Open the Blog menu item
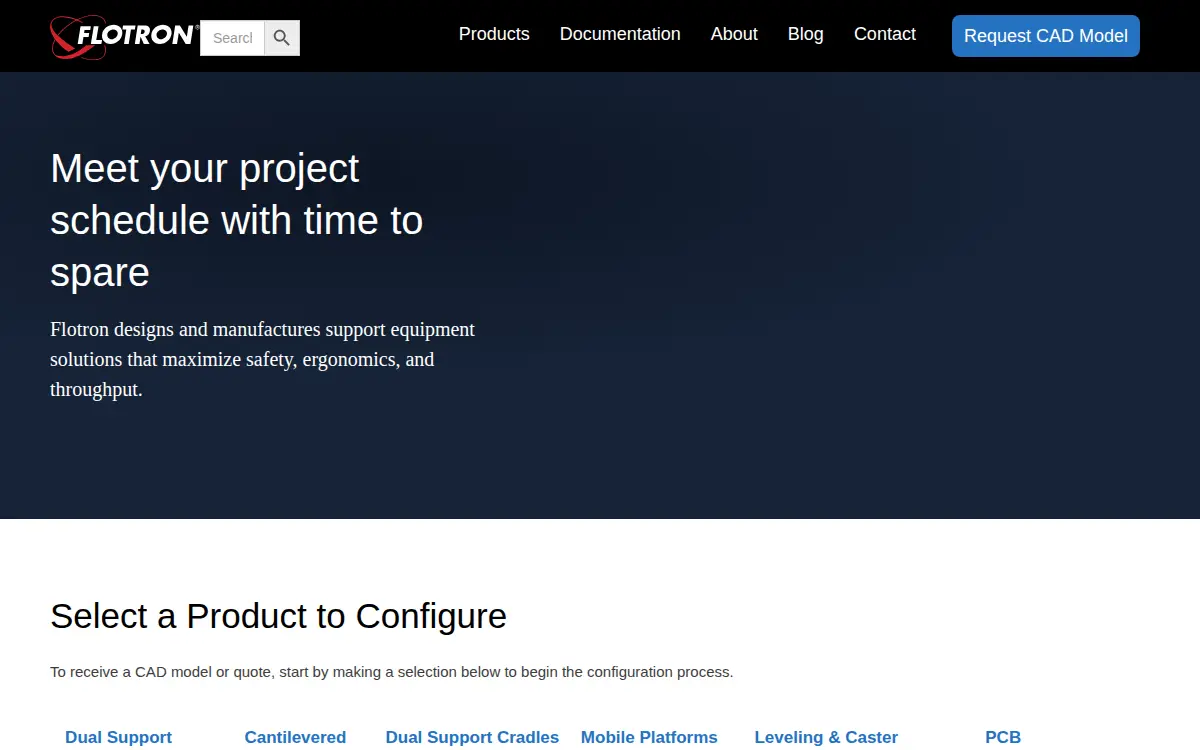The width and height of the screenshot is (1200, 750). [806, 34]
